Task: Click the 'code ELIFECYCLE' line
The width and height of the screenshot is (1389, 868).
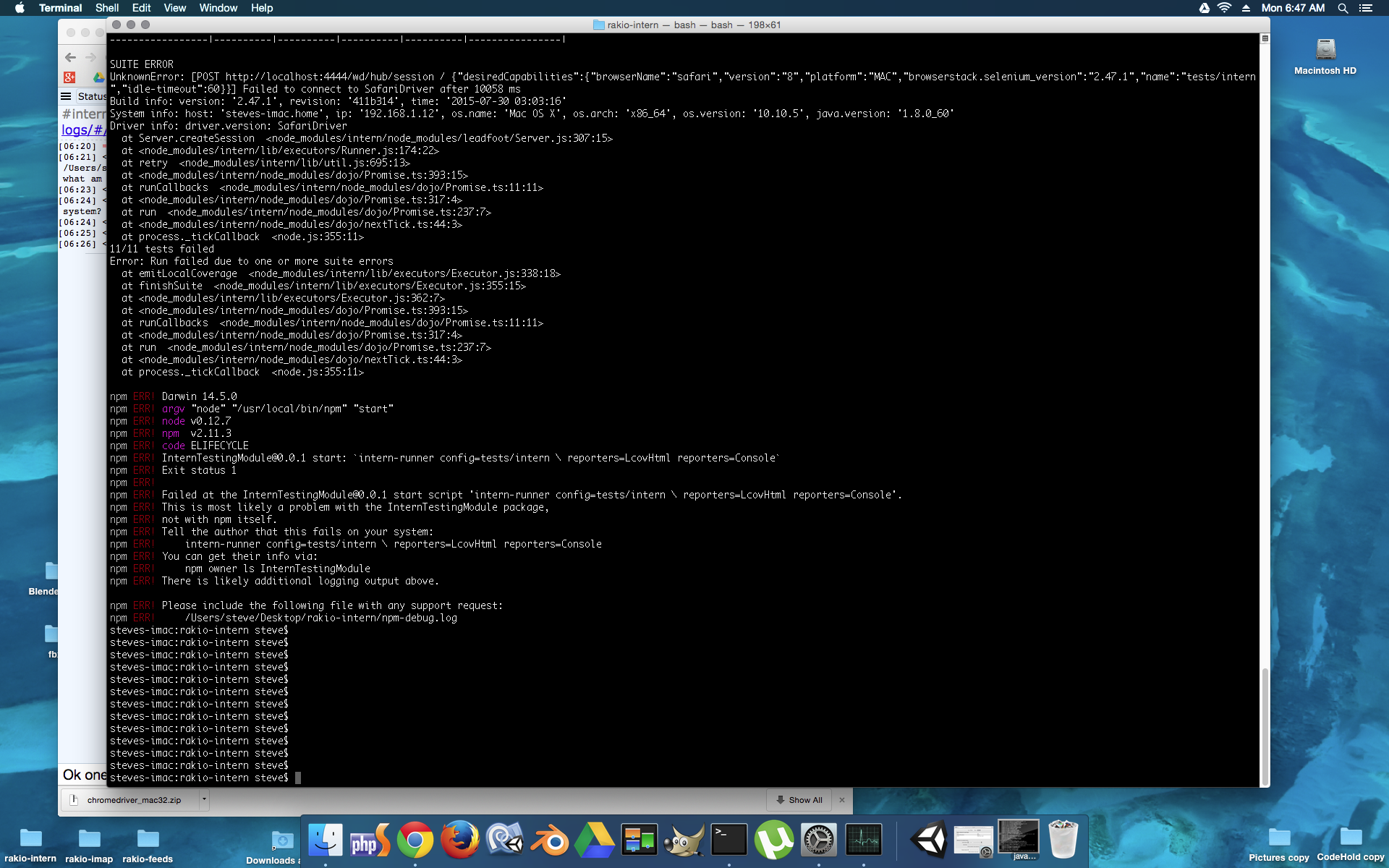Action: 205,446
